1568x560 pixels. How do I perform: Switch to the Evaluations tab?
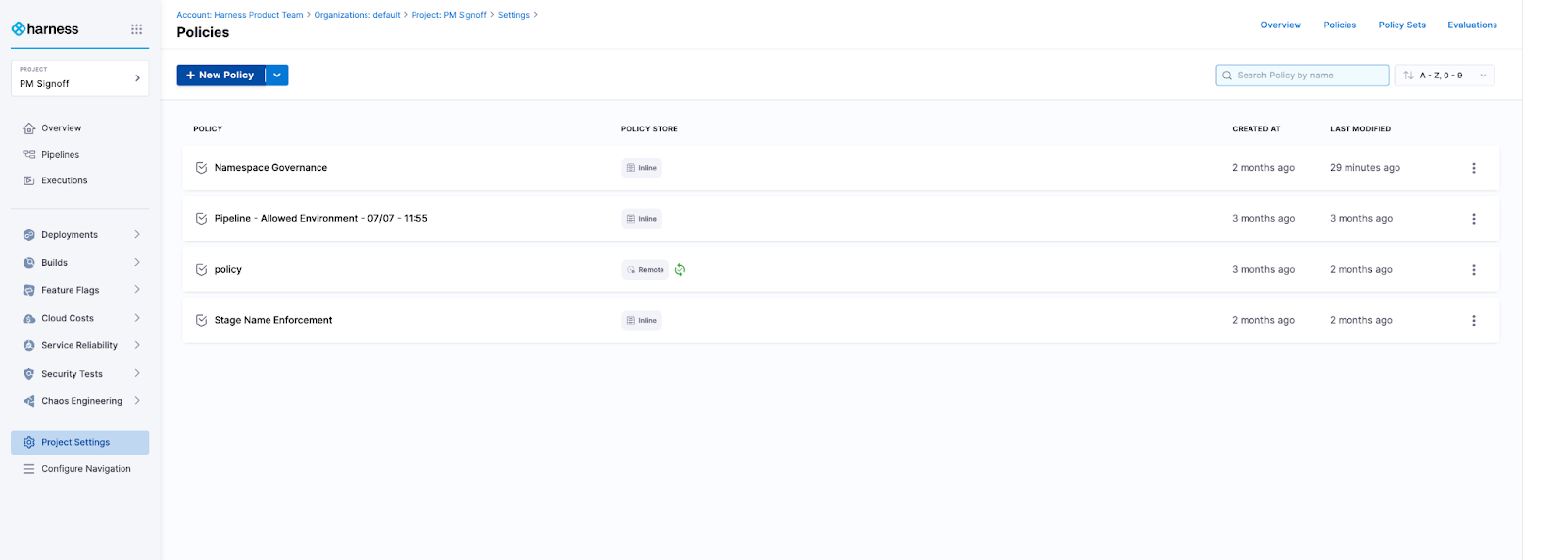coord(1472,25)
